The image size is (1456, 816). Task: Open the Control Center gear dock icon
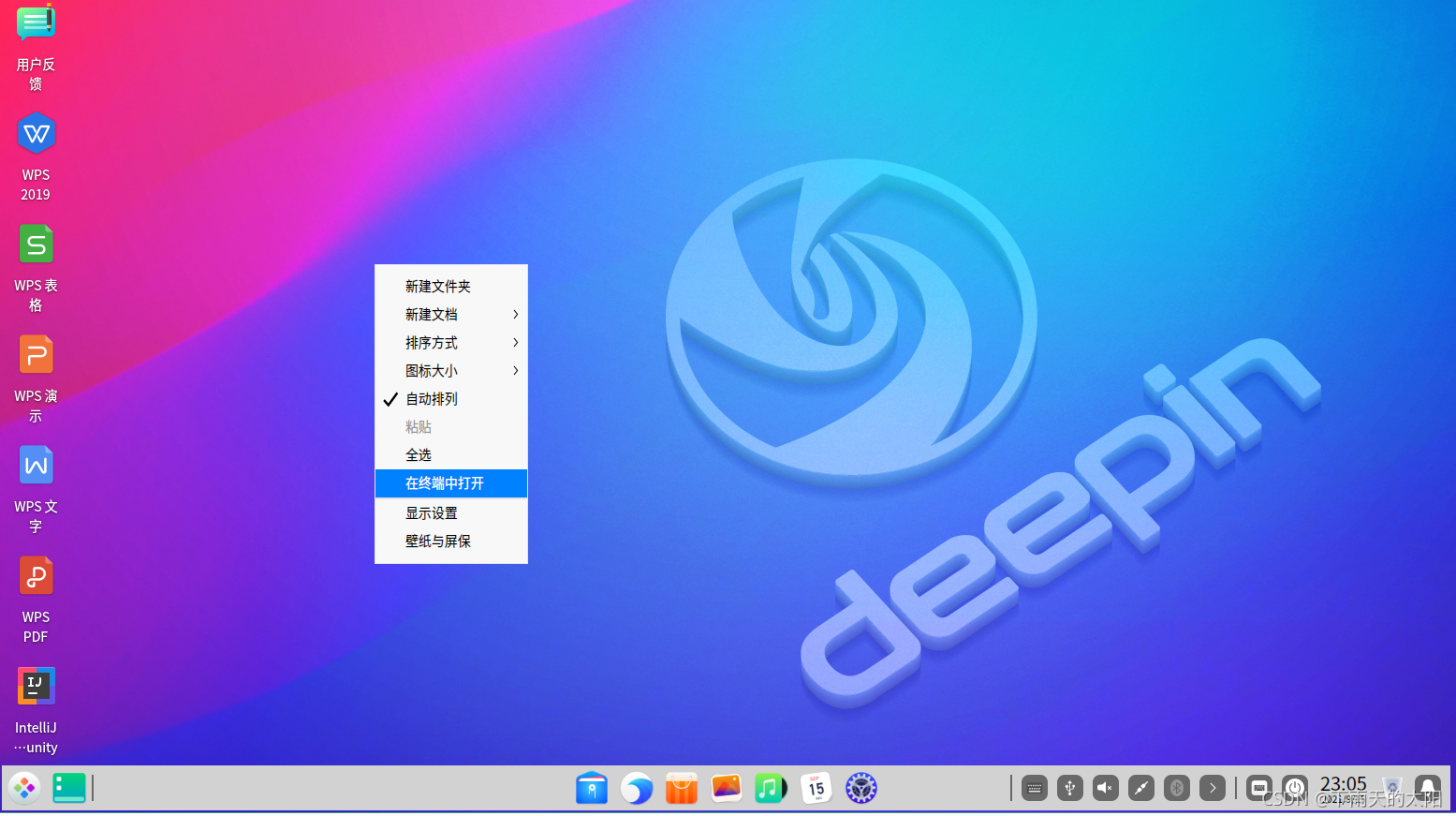(861, 788)
